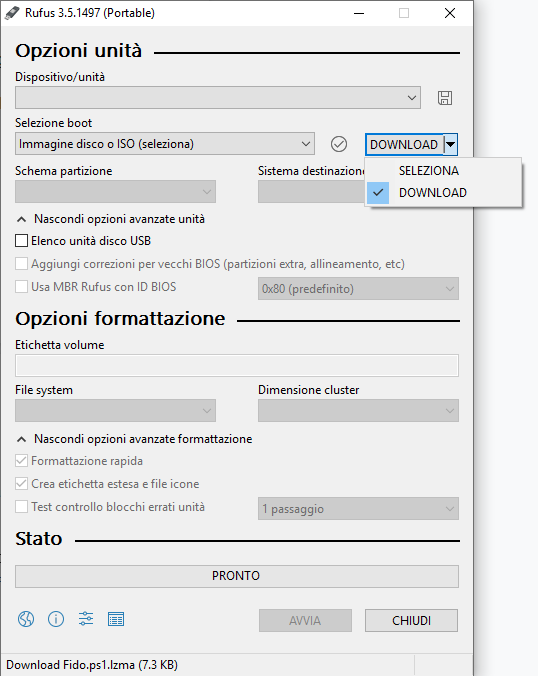Toggle Formattazione rapida checkbox
This screenshot has height=676, width=538.
coord(22,461)
